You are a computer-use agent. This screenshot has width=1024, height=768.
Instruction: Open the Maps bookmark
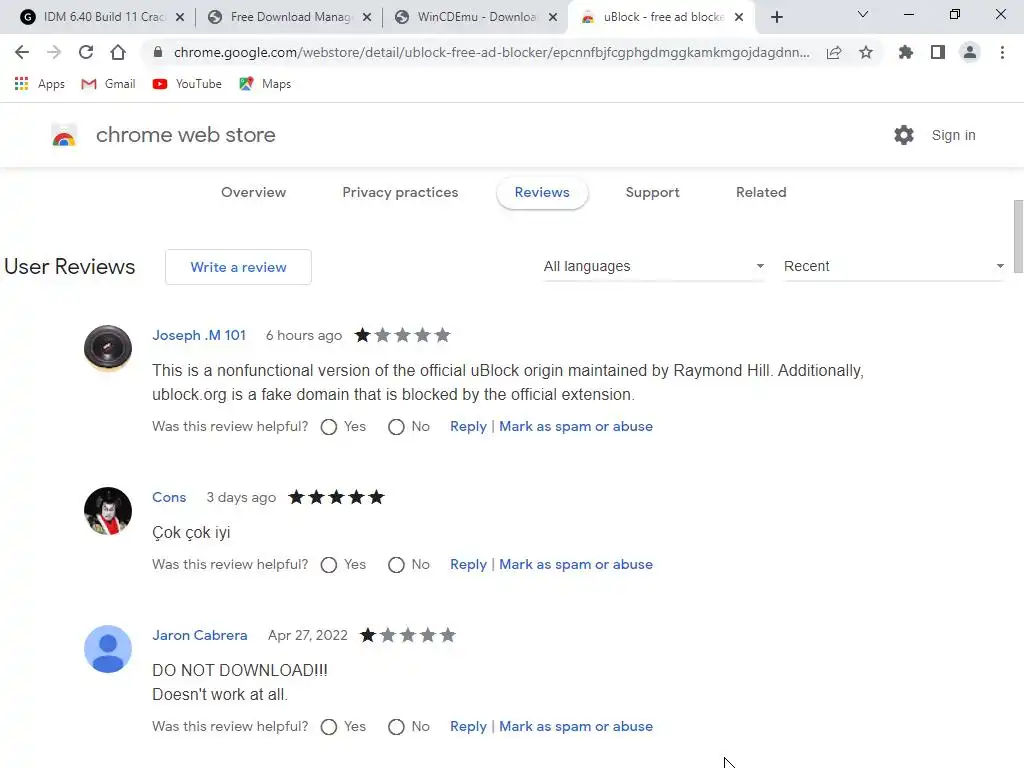pyautogui.click(x=265, y=84)
